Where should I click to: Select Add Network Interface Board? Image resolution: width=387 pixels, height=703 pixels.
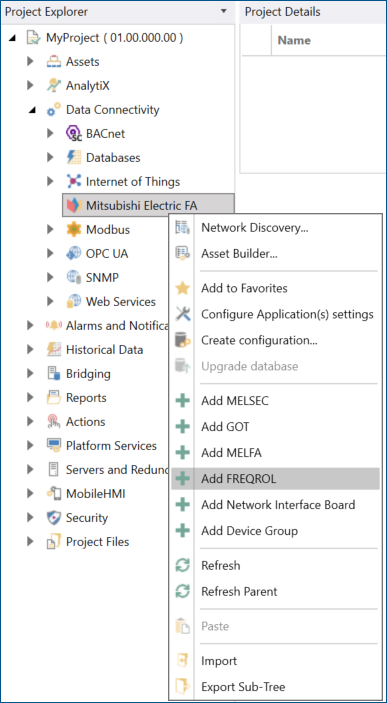click(x=275, y=505)
